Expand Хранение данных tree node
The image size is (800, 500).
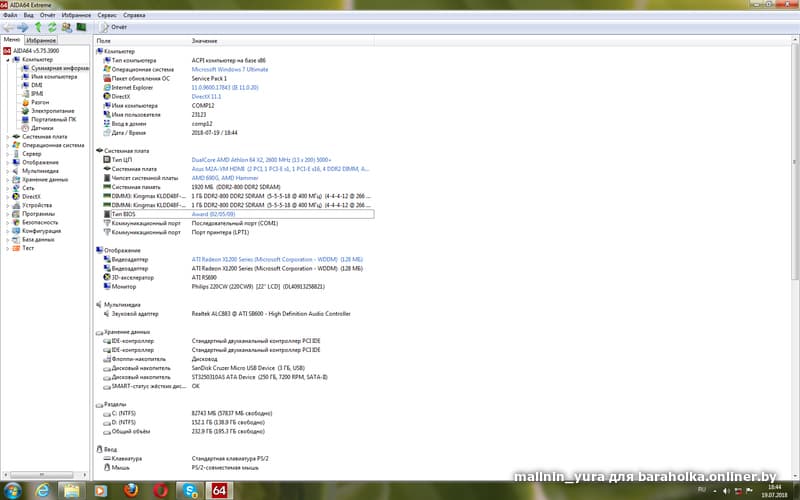(x=8, y=180)
